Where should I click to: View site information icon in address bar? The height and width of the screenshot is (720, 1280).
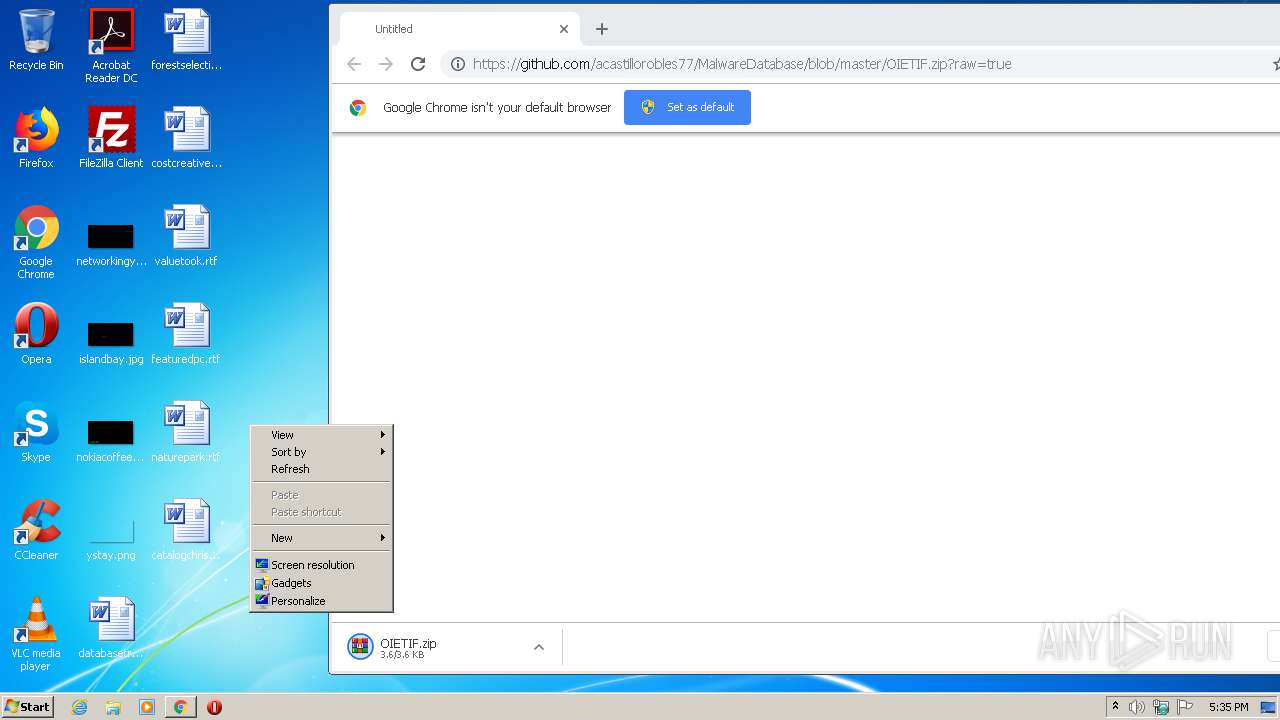click(457, 64)
